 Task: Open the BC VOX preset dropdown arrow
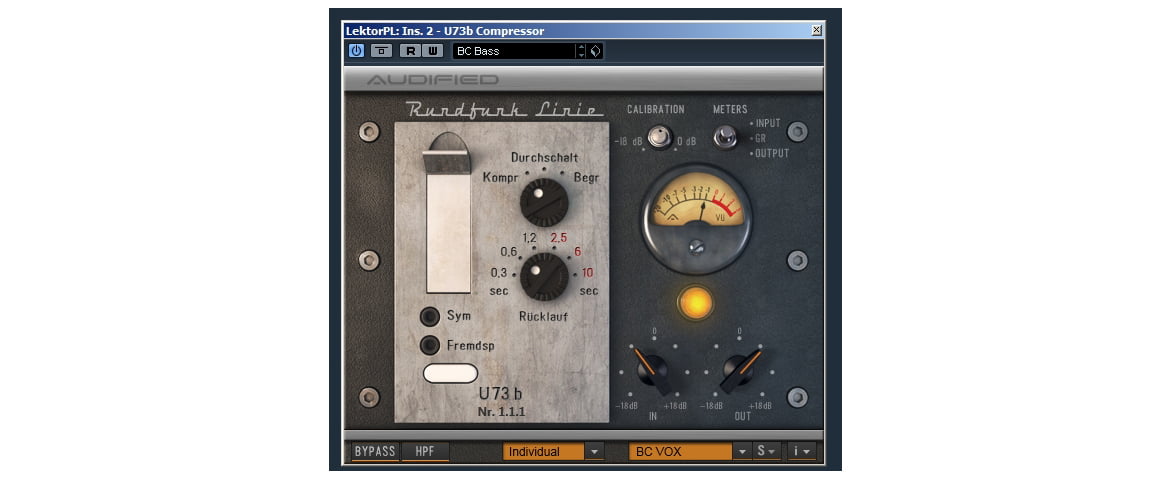[x=742, y=452]
